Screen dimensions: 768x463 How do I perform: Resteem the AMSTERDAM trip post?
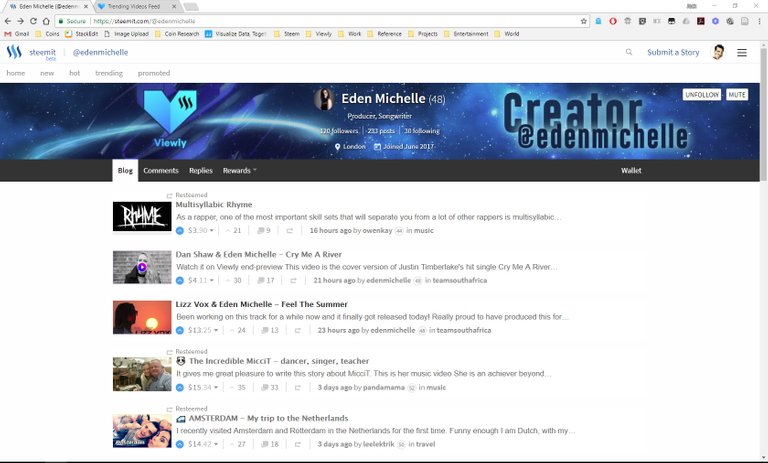coord(297,444)
